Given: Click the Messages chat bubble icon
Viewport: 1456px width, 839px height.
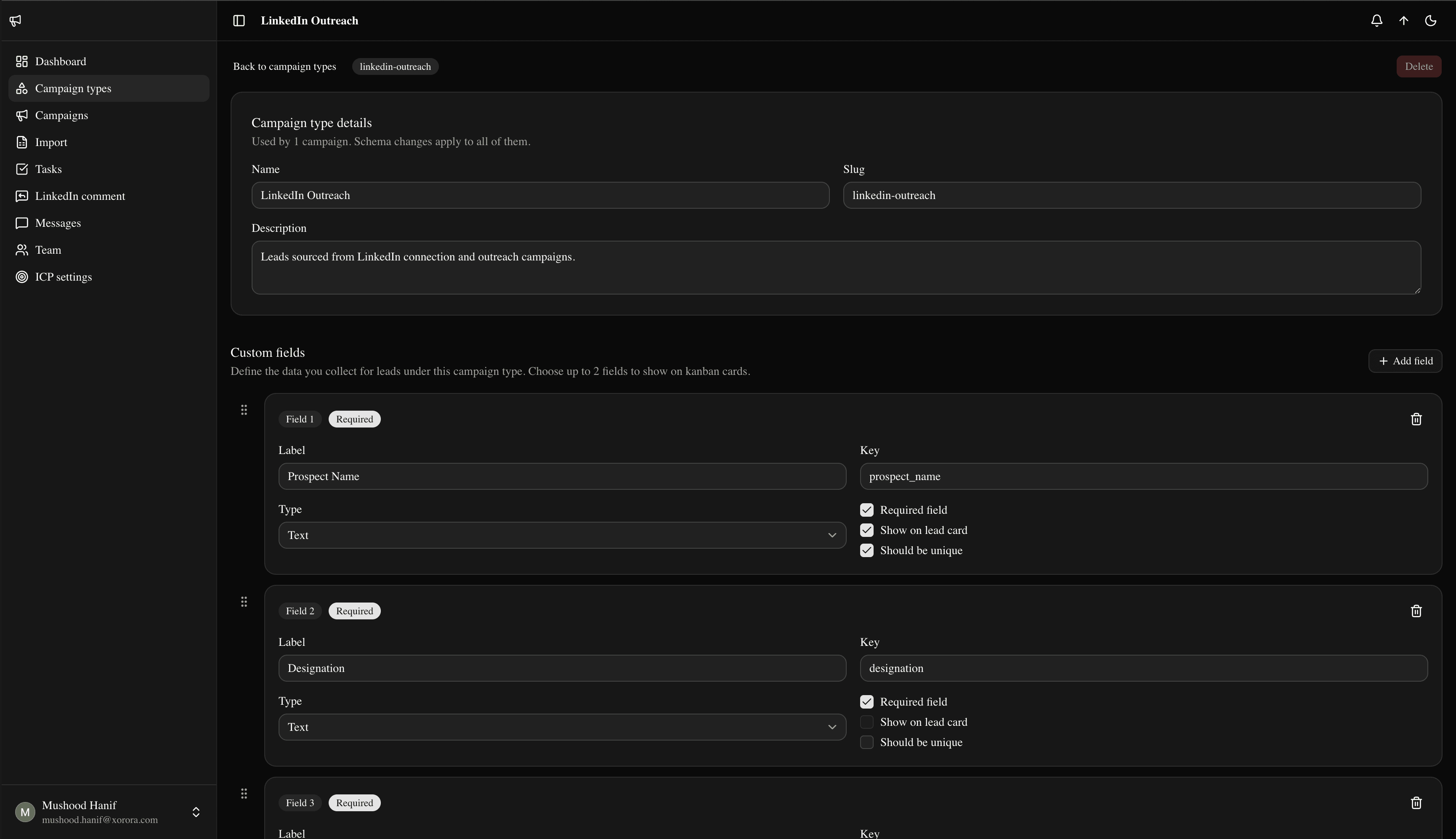Looking at the screenshot, I should [22, 223].
